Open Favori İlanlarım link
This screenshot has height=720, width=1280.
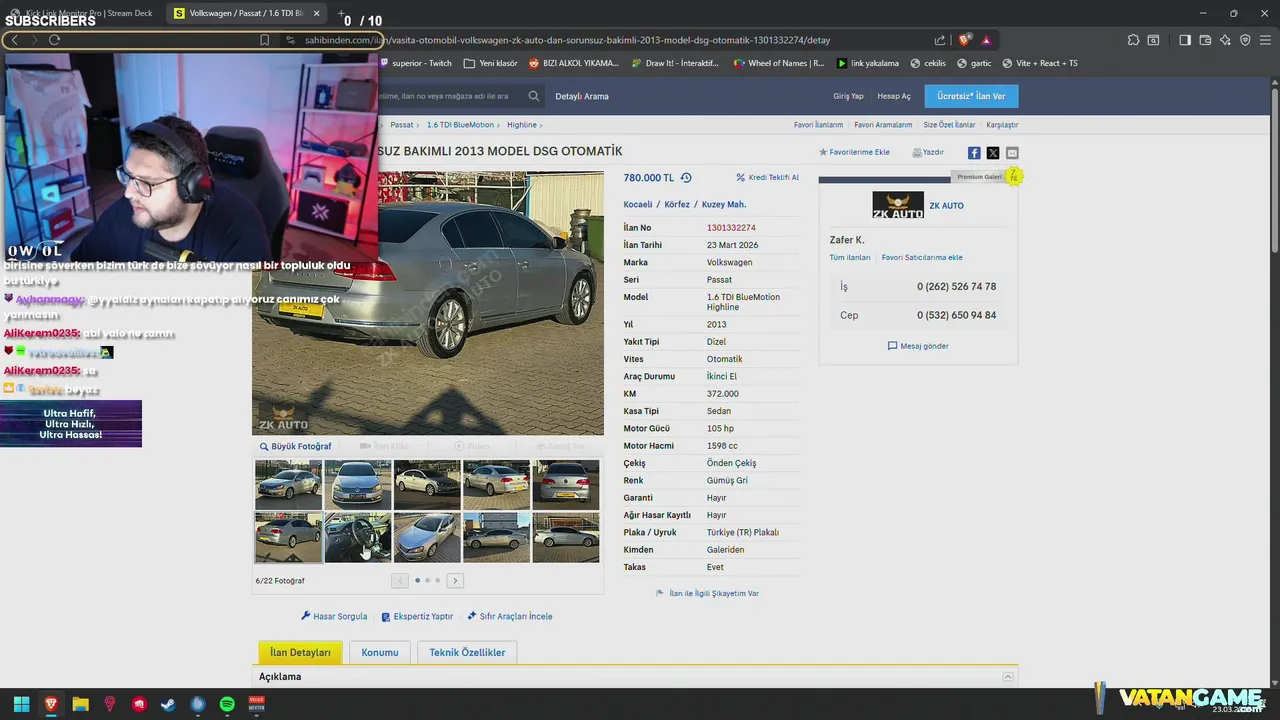pos(818,125)
